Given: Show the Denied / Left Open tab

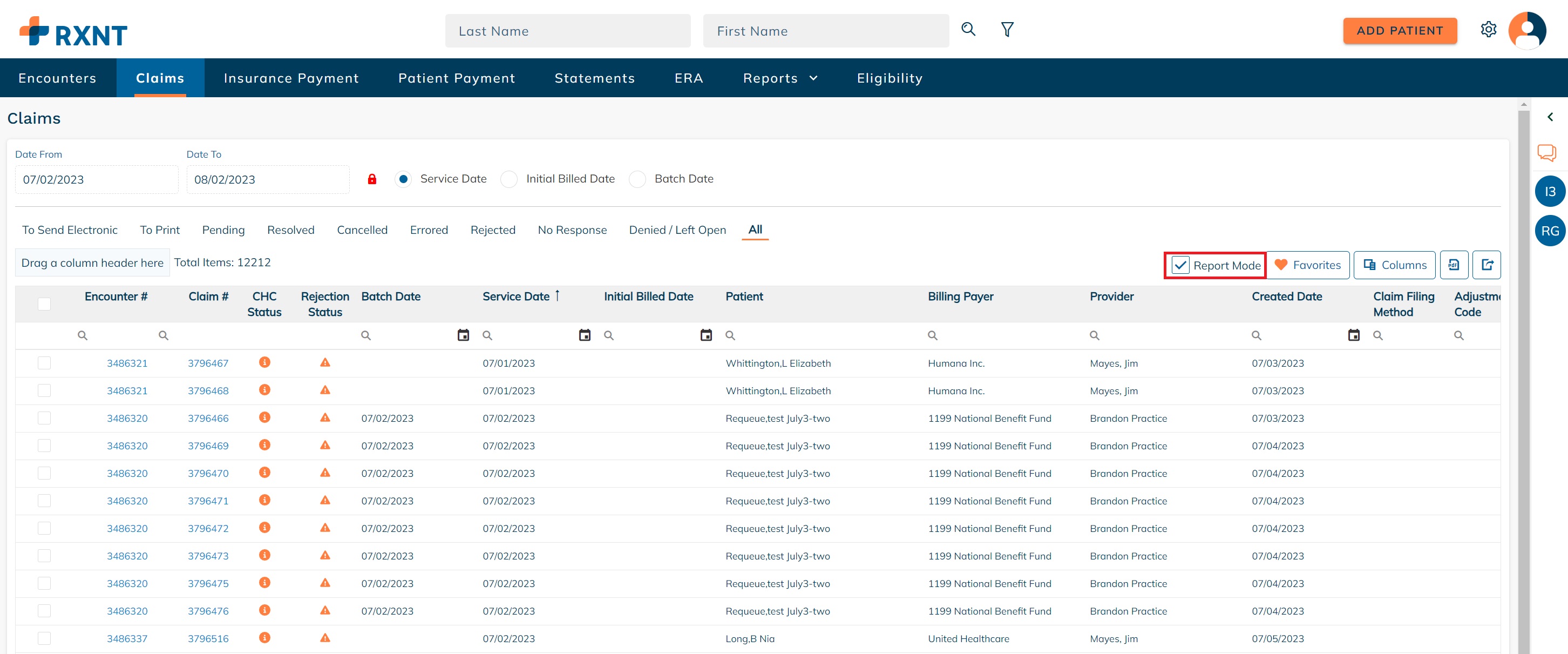Looking at the screenshot, I should click(x=677, y=230).
